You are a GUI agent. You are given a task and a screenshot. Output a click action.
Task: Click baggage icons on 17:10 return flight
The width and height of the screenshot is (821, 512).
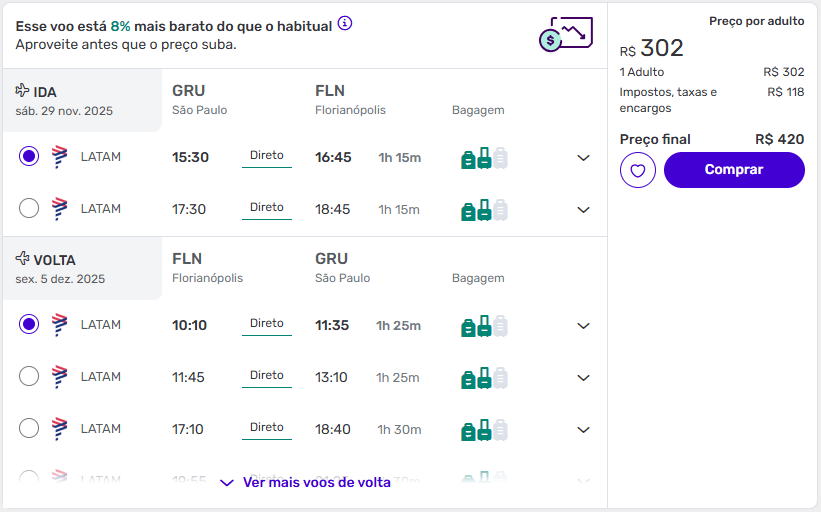[x=484, y=430]
